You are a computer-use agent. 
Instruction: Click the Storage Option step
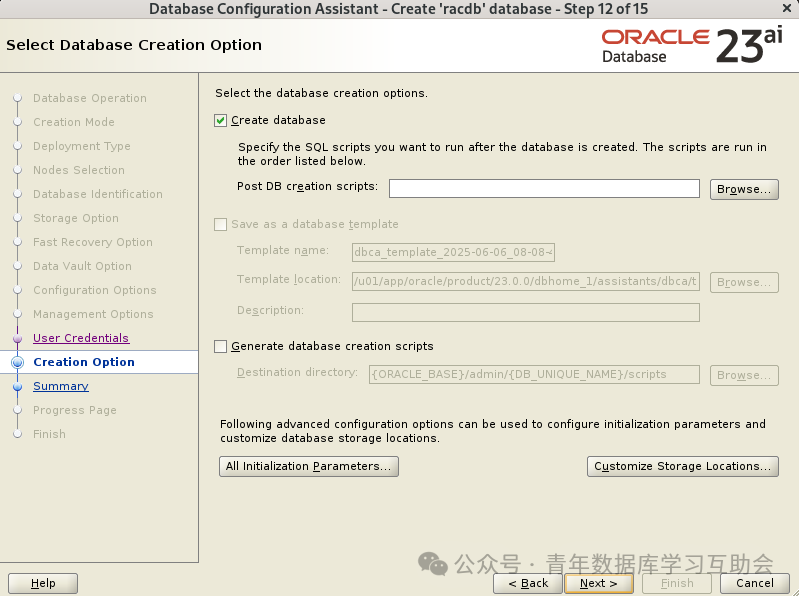[76, 218]
